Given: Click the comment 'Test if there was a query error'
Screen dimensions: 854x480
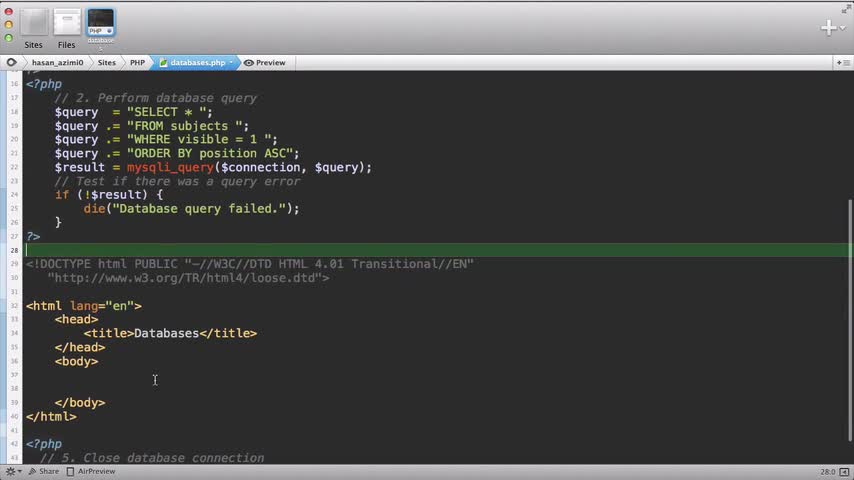Looking at the screenshot, I should pos(178,181).
